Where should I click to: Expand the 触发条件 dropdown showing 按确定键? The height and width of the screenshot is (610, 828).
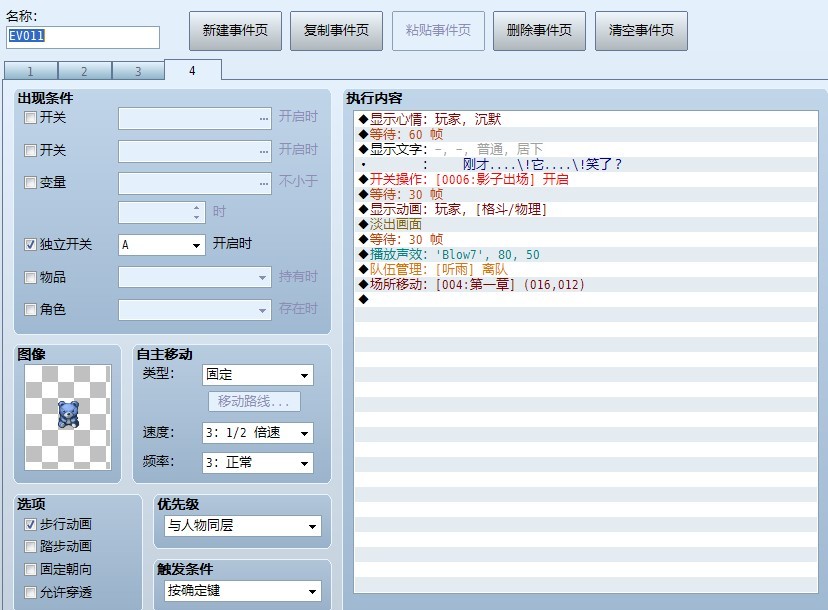[243, 591]
